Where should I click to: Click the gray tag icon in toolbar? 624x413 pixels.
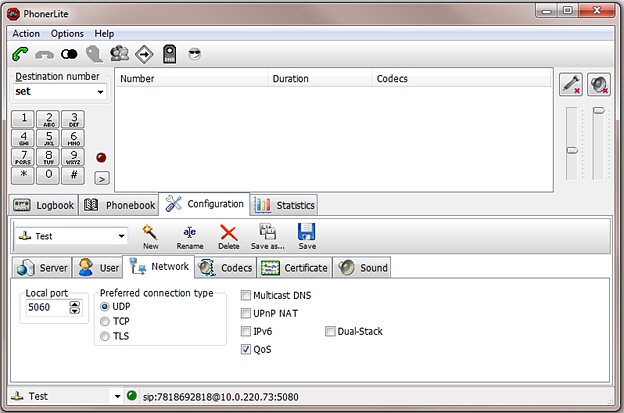click(94, 54)
